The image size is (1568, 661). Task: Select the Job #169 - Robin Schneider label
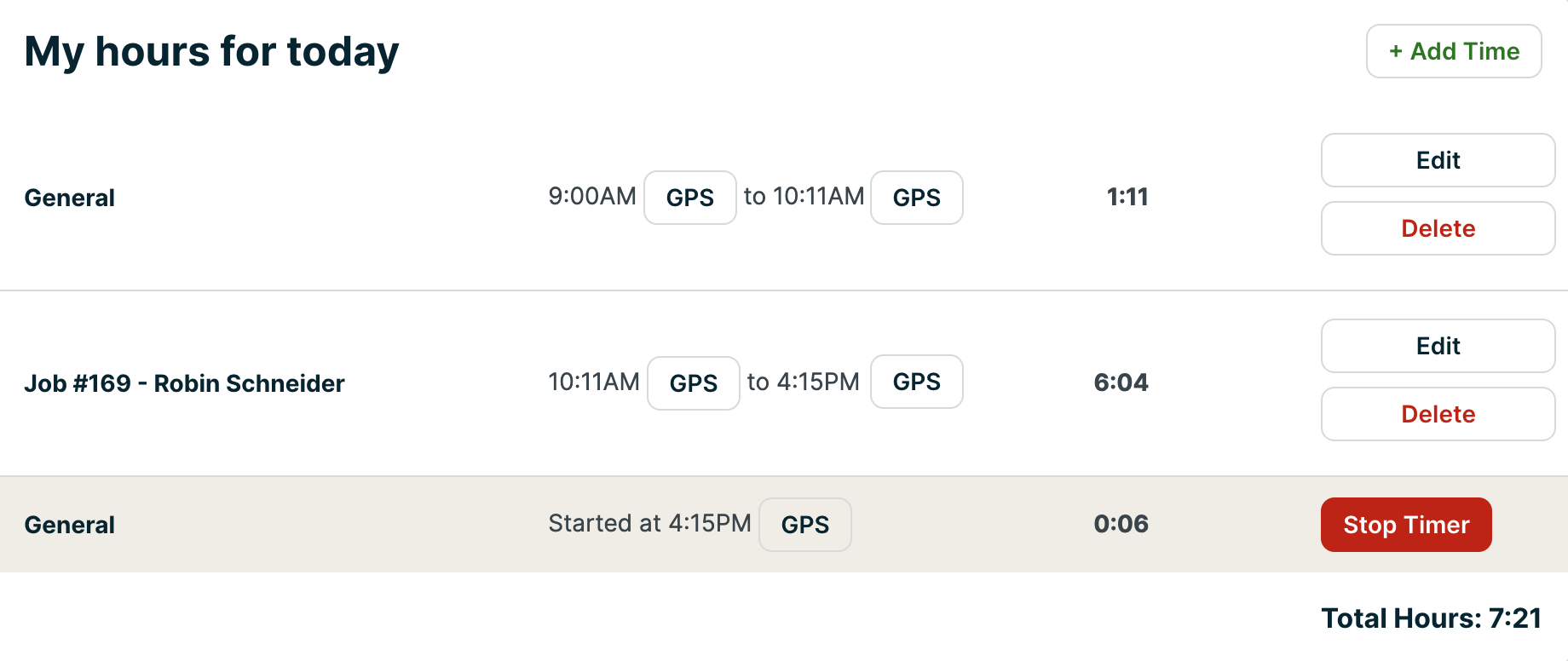pyautogui.click(x=184, y=383)
